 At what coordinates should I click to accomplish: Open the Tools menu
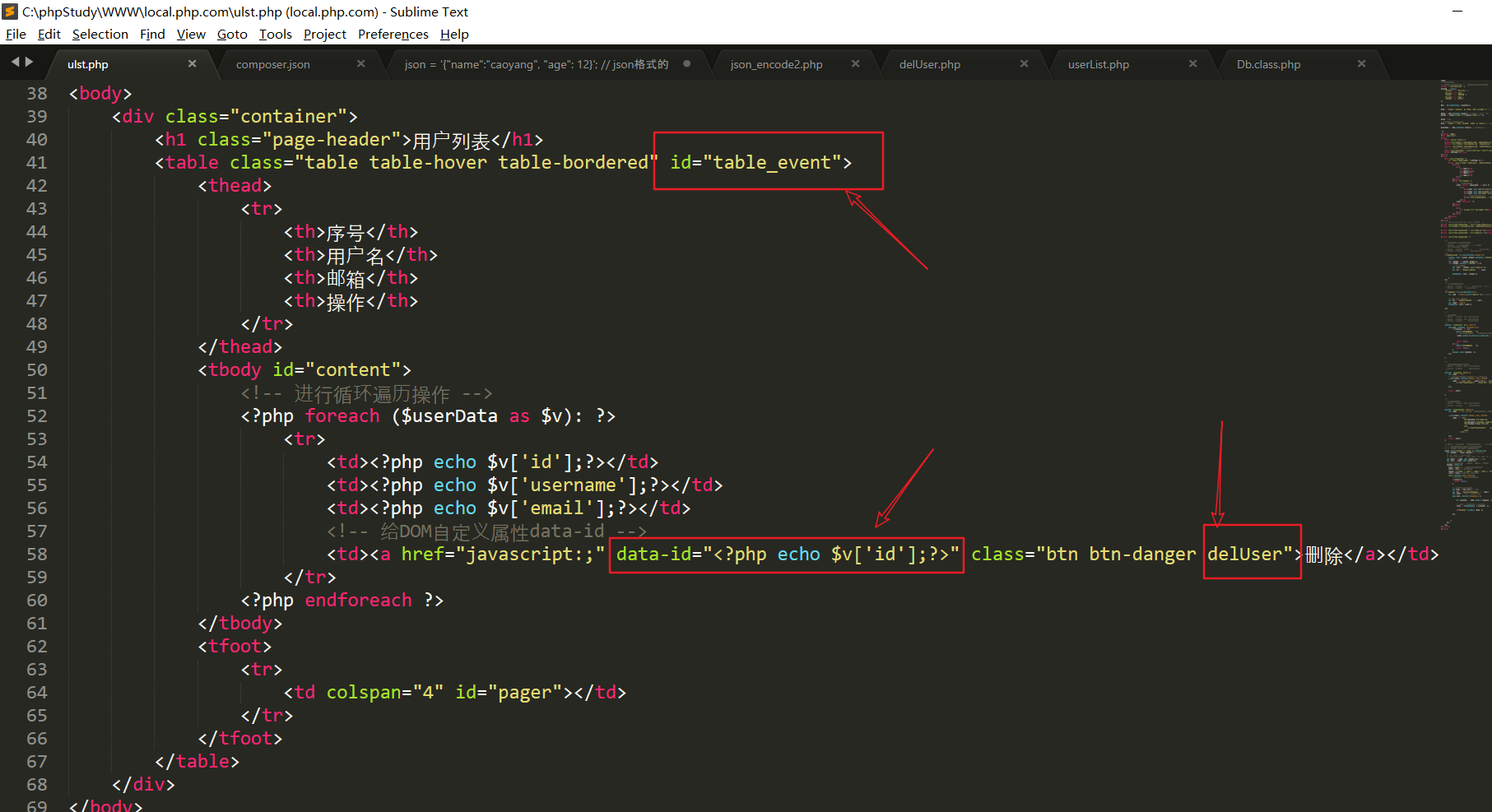click(x=275, y=34)
